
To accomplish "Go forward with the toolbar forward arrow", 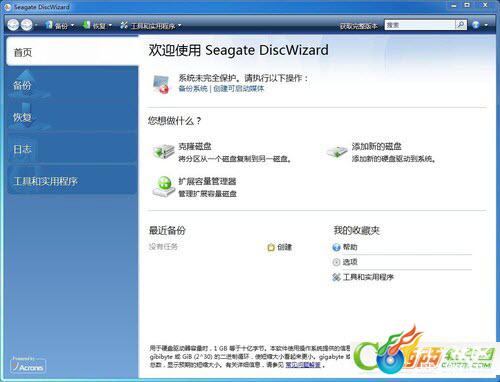I will [x=26, y=25].
